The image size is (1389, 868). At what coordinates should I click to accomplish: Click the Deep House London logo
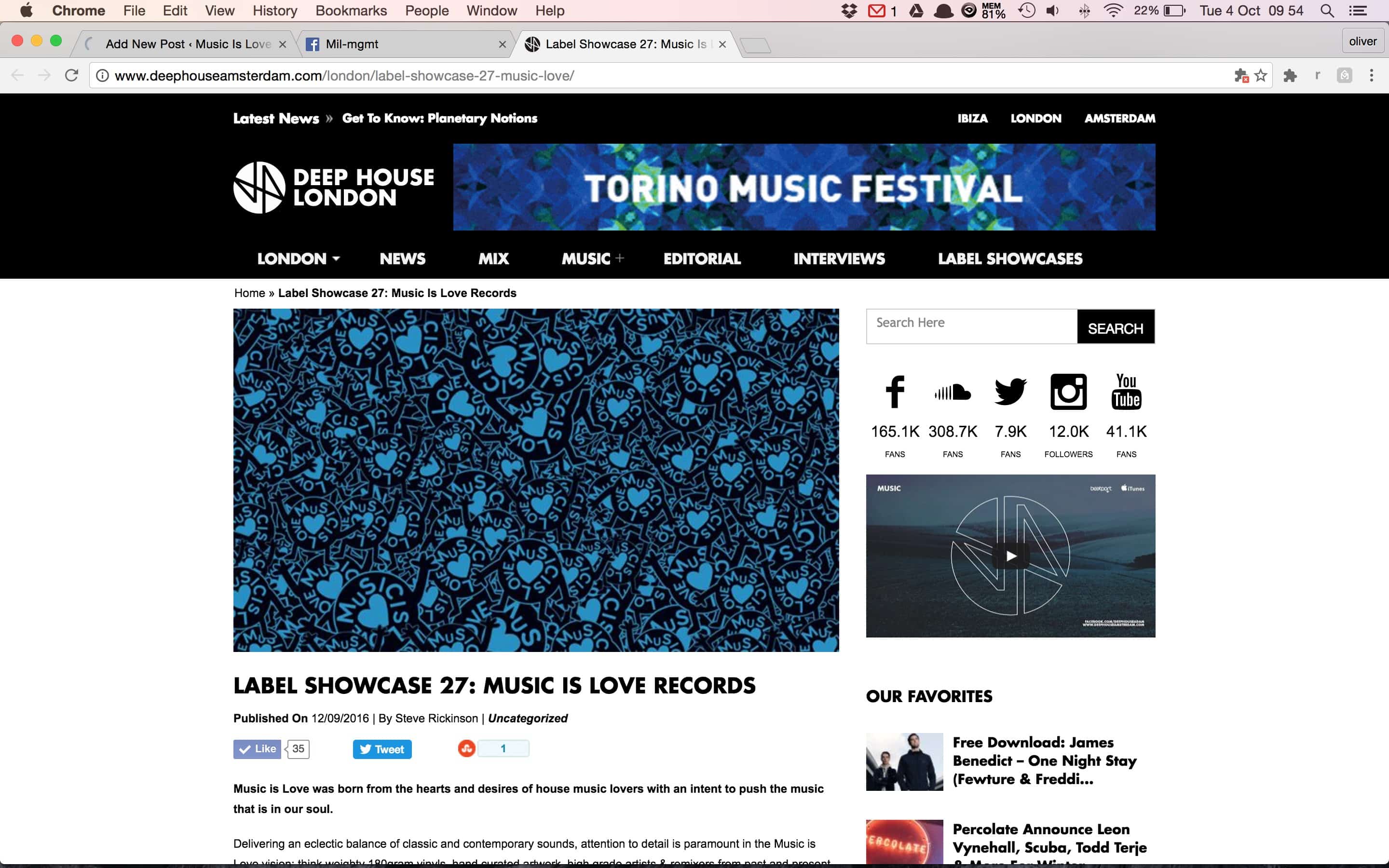pos(333,187)
